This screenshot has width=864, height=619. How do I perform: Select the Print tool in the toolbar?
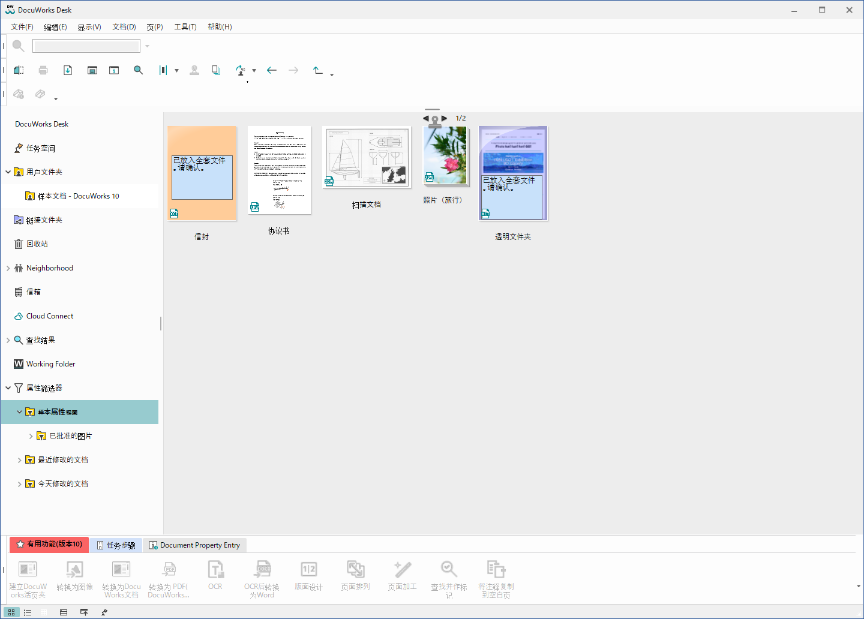41,70
